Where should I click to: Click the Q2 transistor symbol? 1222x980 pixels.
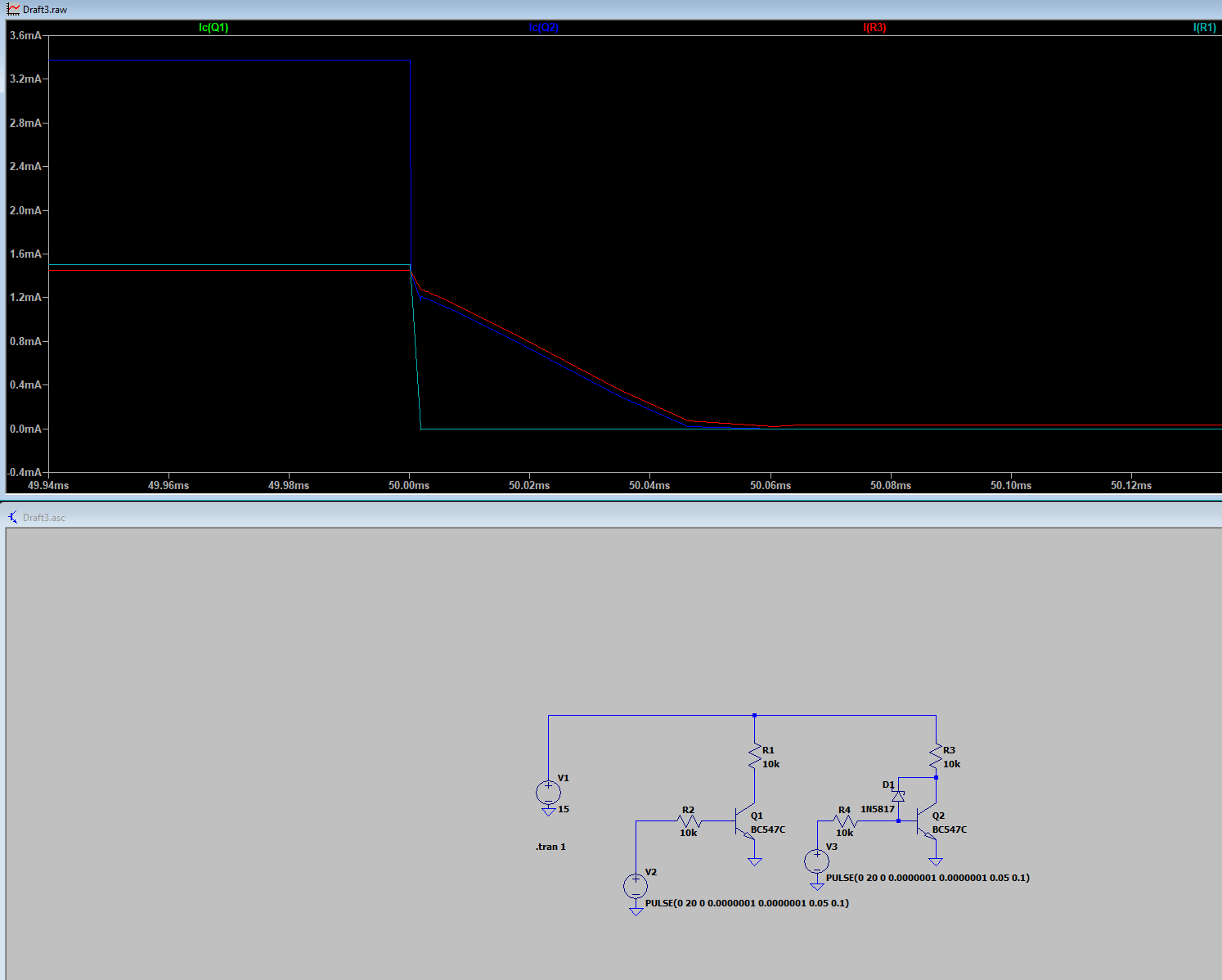927,821
